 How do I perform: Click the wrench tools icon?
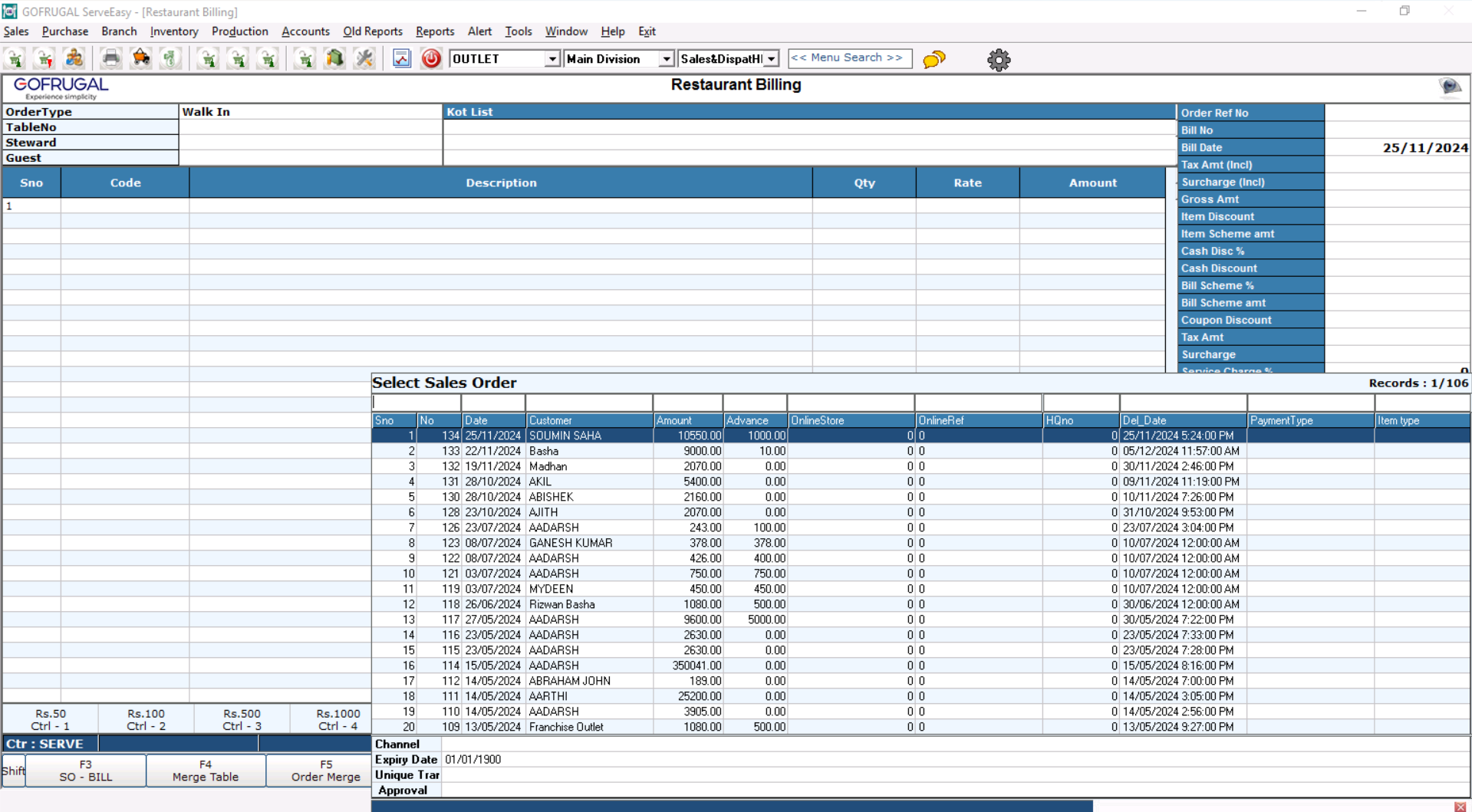point(364,58)
